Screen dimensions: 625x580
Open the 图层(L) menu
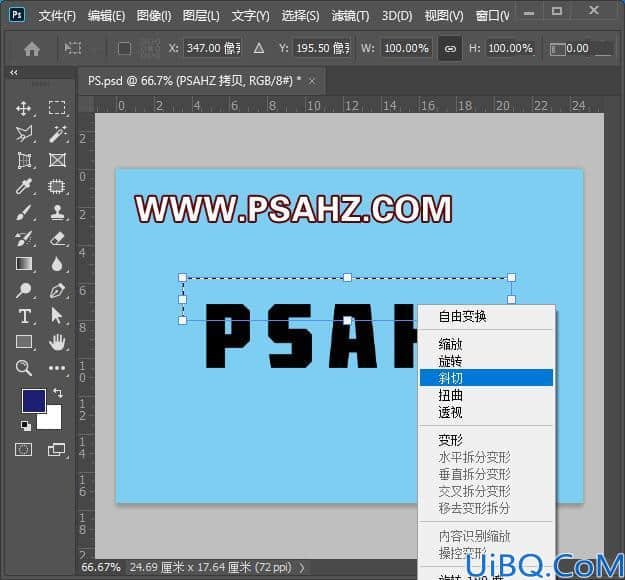pyautogui.click(x=201, y=16)
